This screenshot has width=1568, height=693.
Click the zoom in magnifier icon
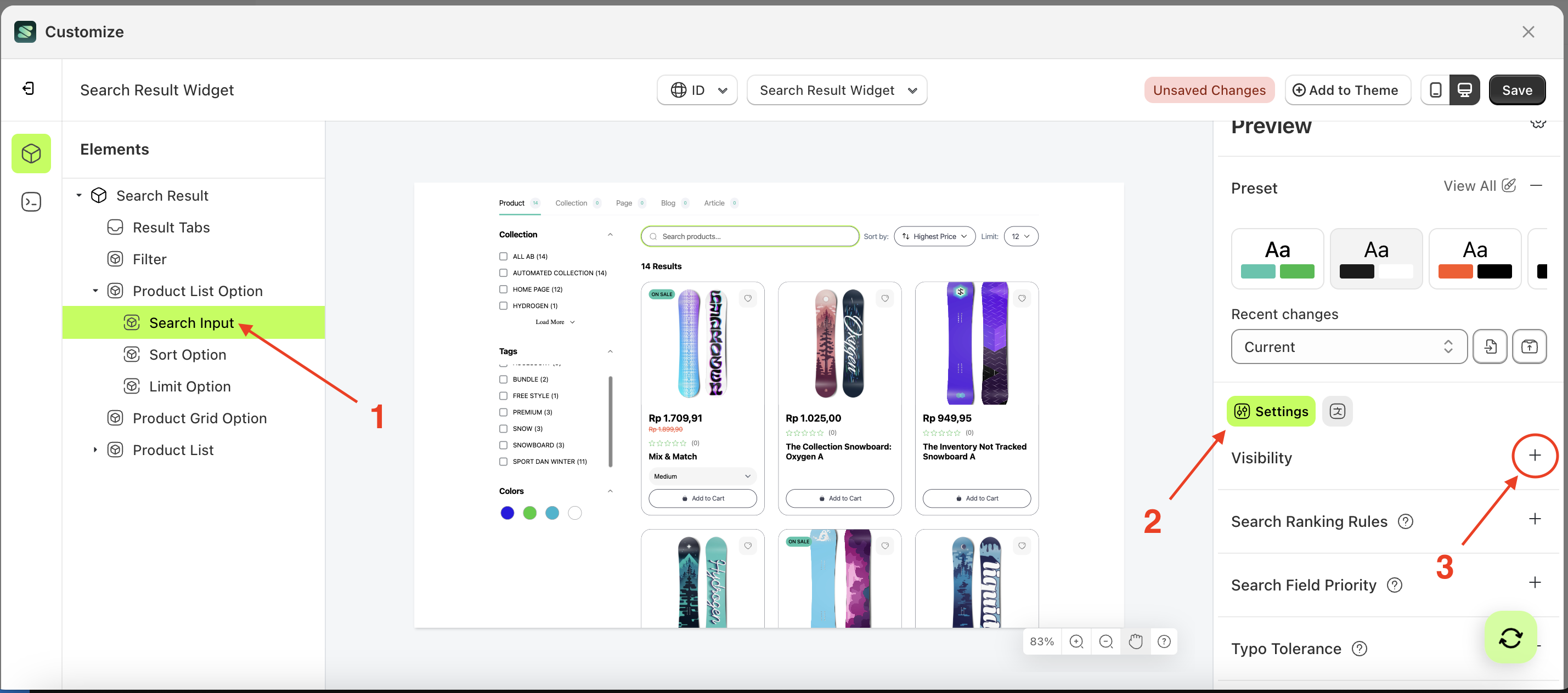1075,641
